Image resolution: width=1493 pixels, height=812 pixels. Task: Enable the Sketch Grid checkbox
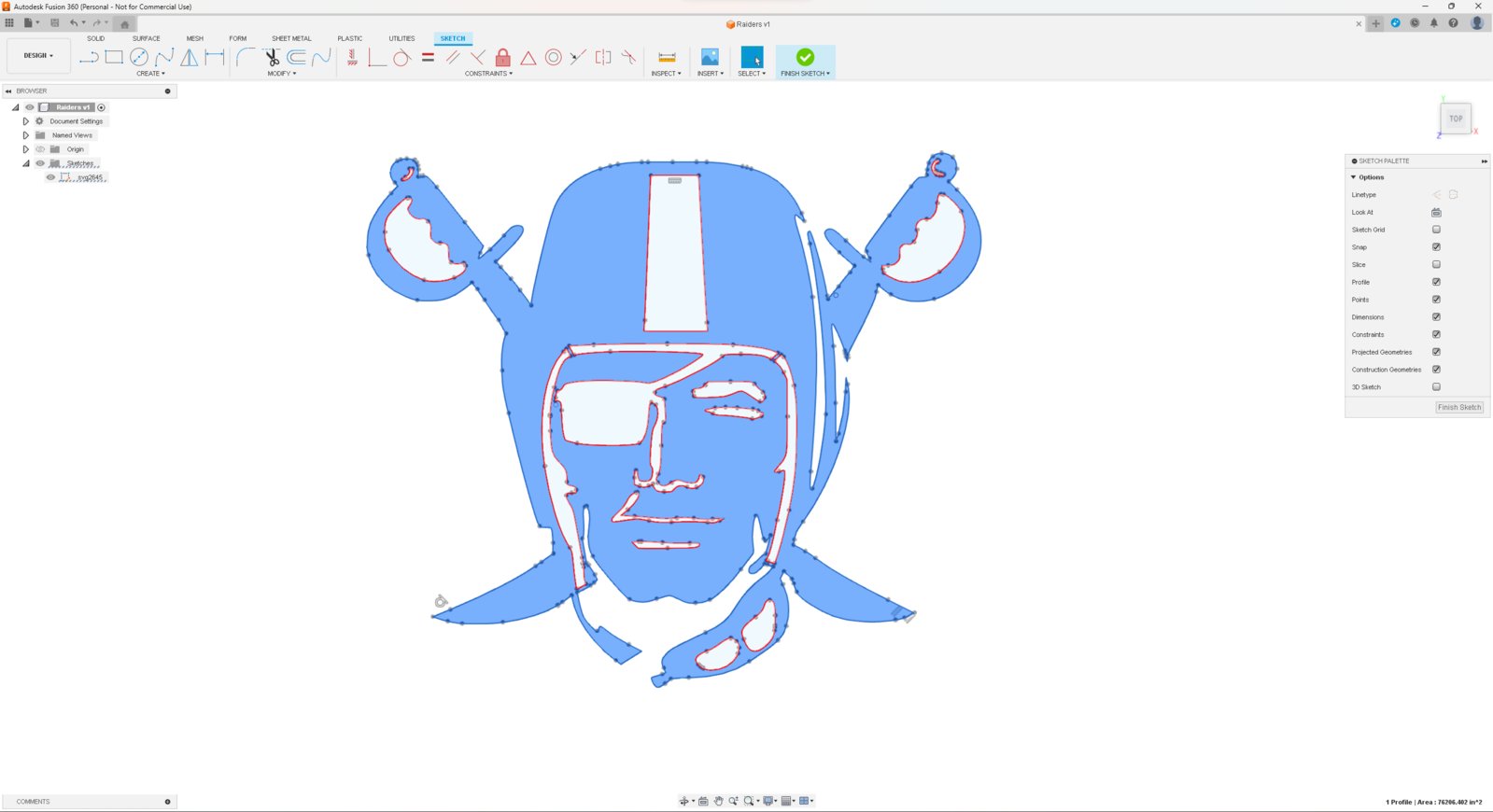(1436, 230)
